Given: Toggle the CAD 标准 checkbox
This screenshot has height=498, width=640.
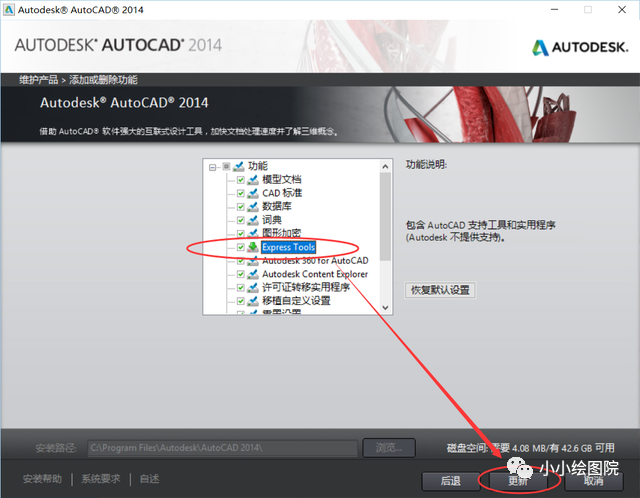Looking at the screenshot, I should [x=241, y=193].
